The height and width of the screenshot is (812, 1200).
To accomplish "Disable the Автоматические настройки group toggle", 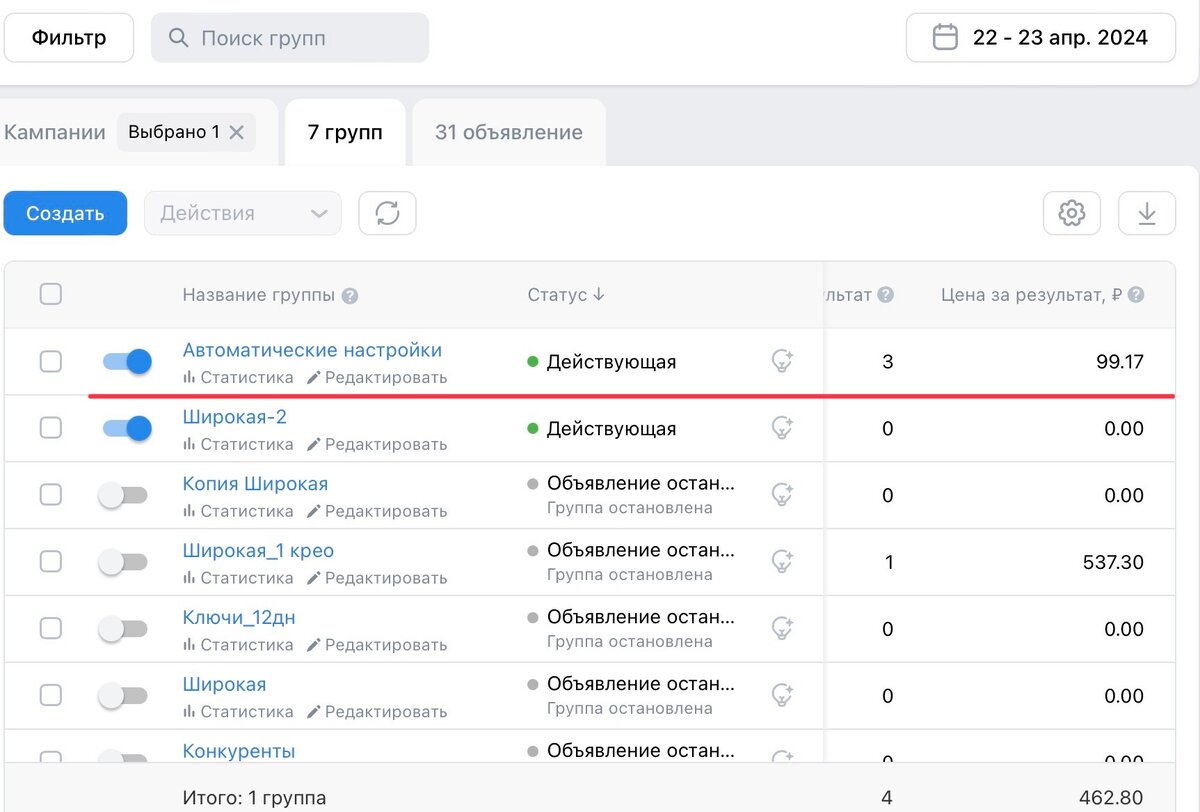I will [x=127, y=361].
